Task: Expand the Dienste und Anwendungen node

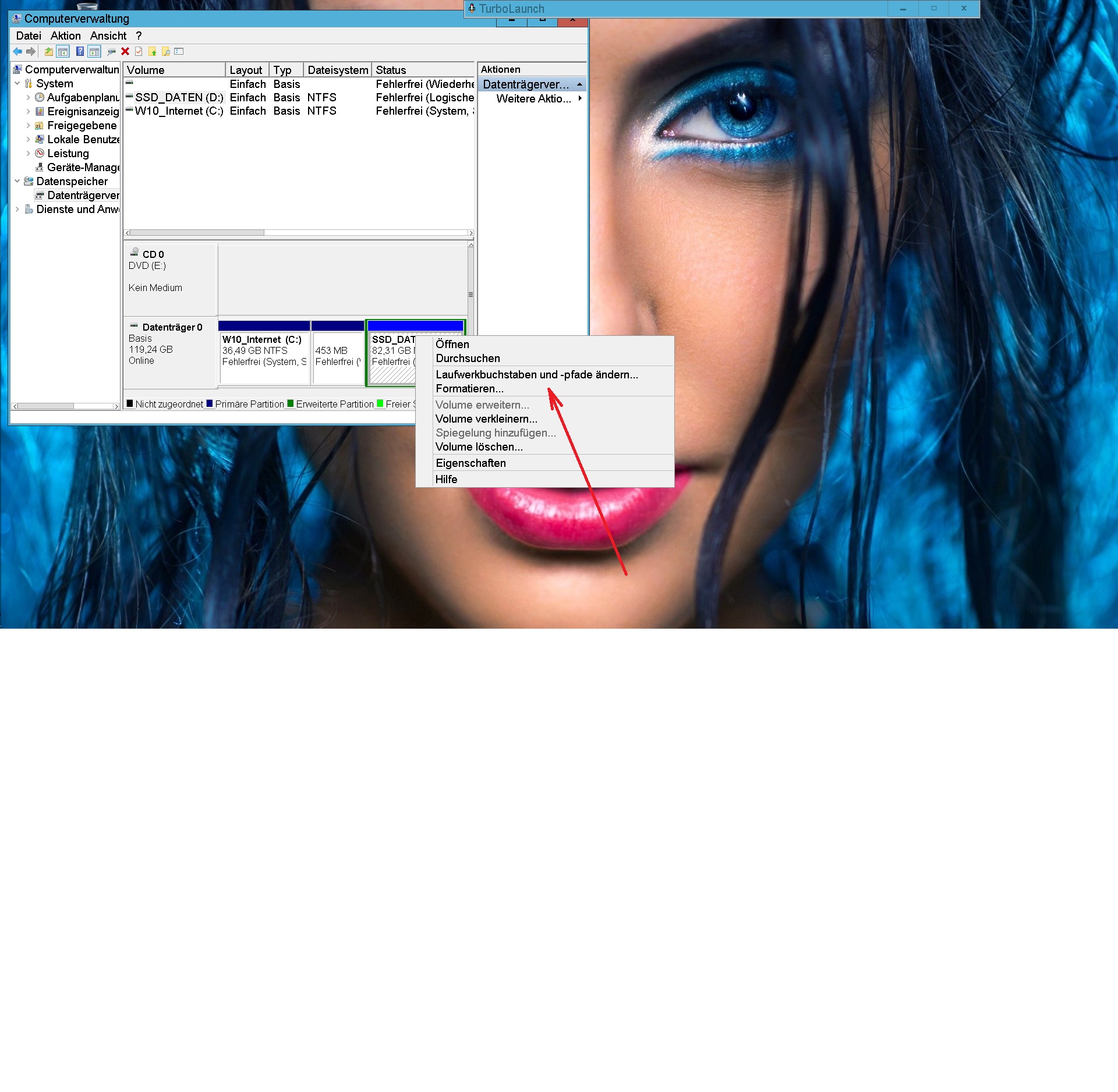Action: click(17, 210)
